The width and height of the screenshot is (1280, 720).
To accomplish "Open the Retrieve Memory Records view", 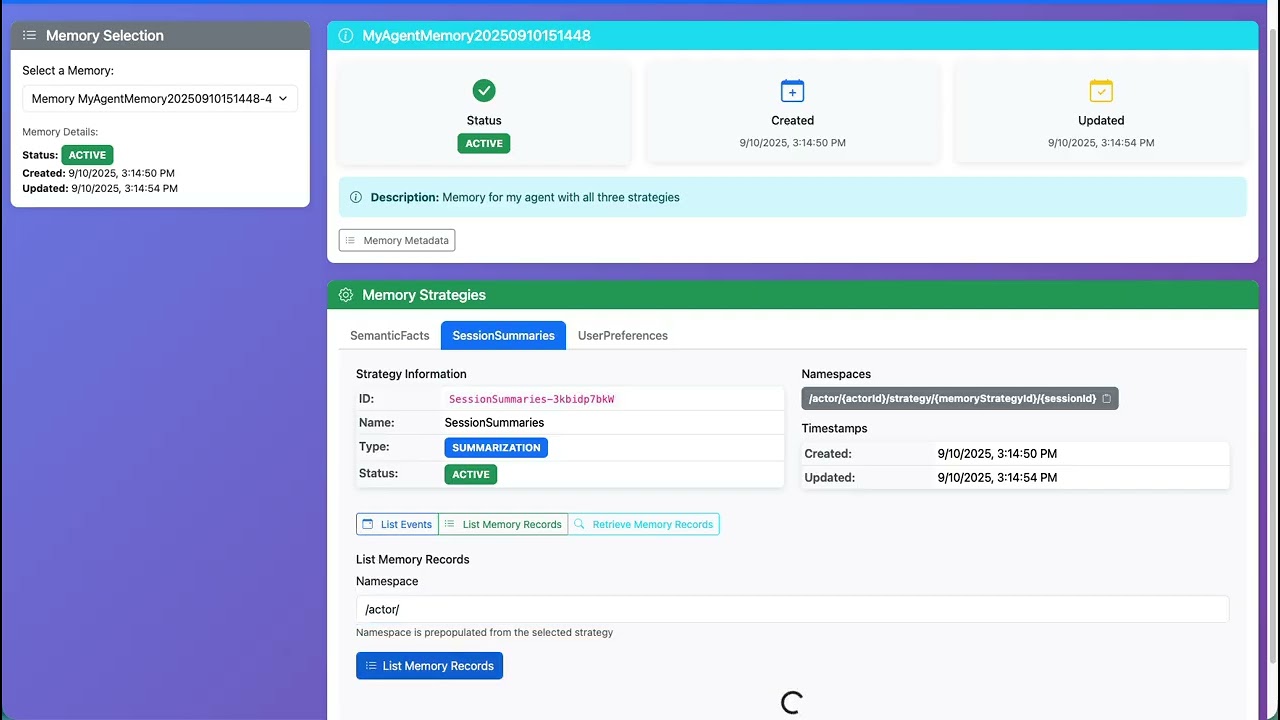I will [643, 524].
